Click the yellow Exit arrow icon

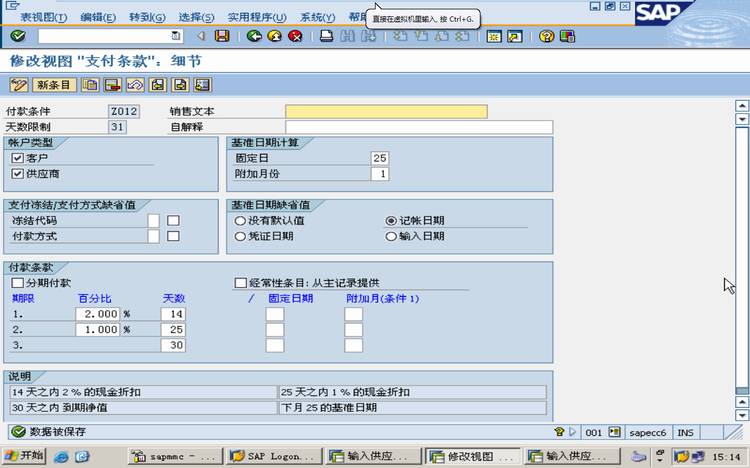click(275, 36)
